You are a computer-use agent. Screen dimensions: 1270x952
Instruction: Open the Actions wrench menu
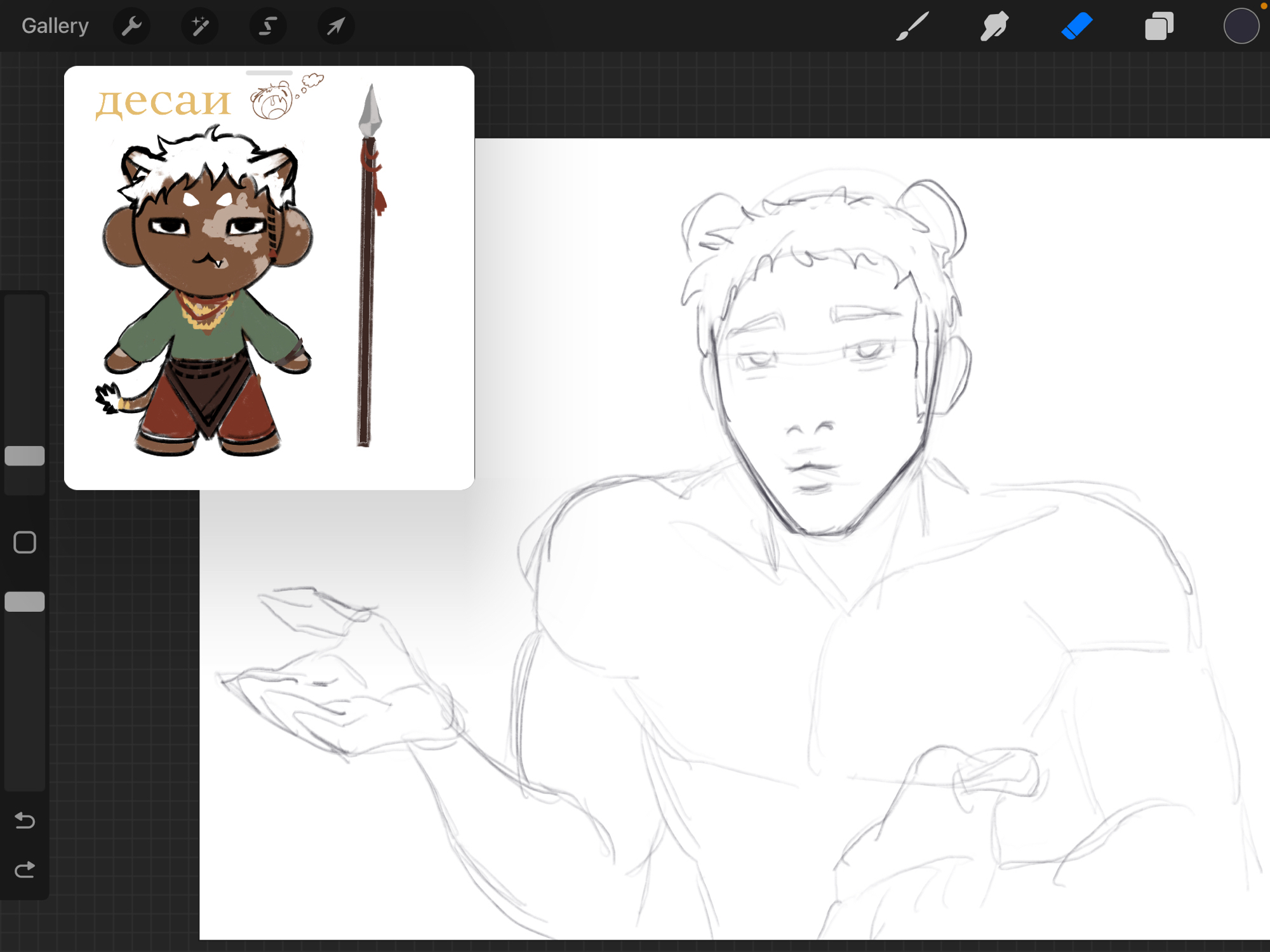pos(131,26)
